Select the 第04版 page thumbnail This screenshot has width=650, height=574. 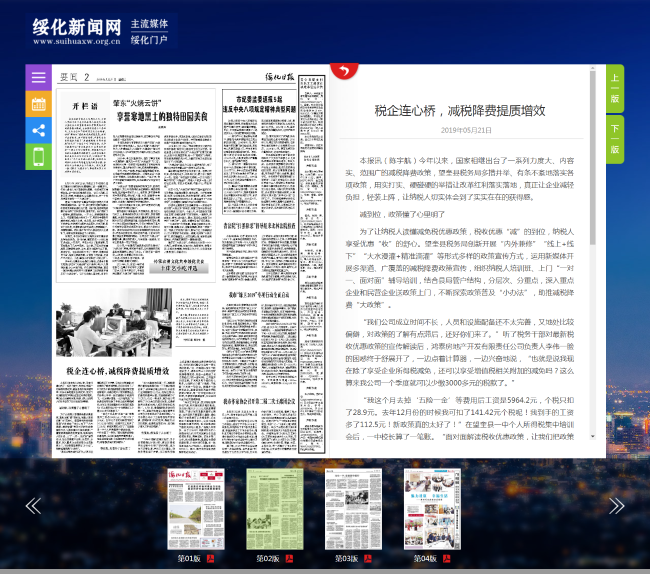point(431,508)
